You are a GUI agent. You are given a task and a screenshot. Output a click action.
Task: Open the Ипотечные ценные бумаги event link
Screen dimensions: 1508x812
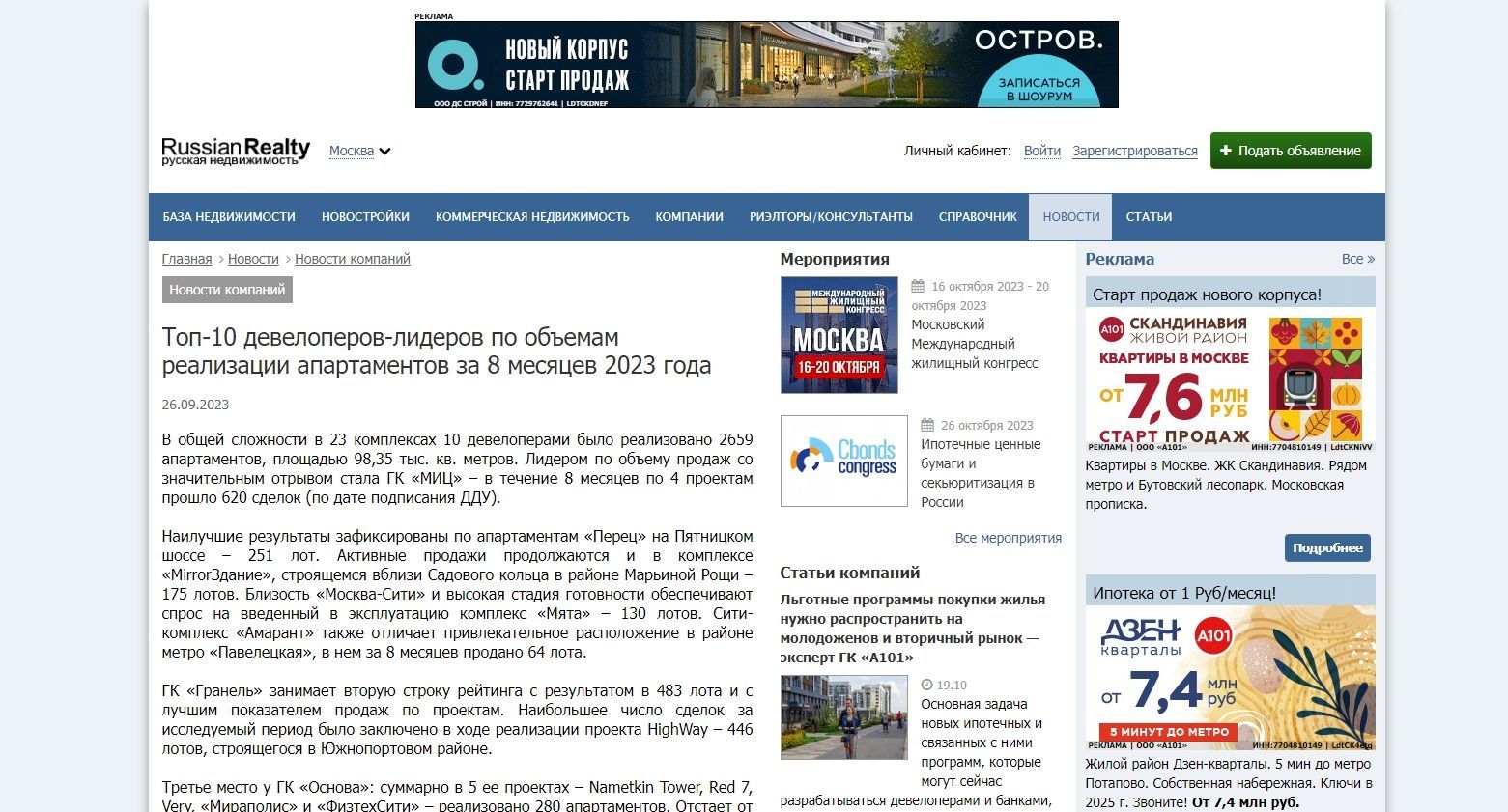click(x=981, y=473)
